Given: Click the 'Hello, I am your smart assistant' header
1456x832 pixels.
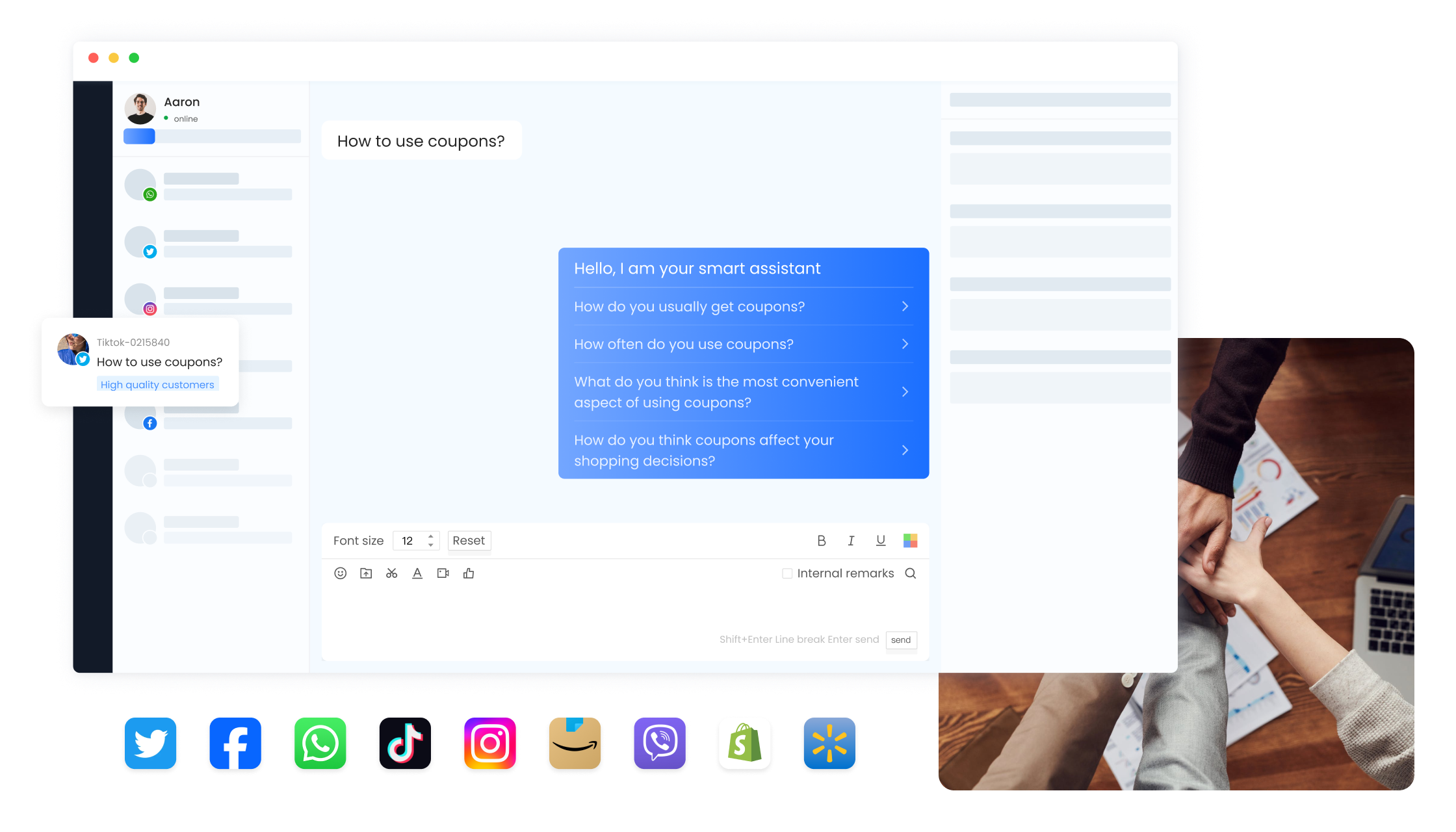Looking at the screenshot, I should click(697, 268).
